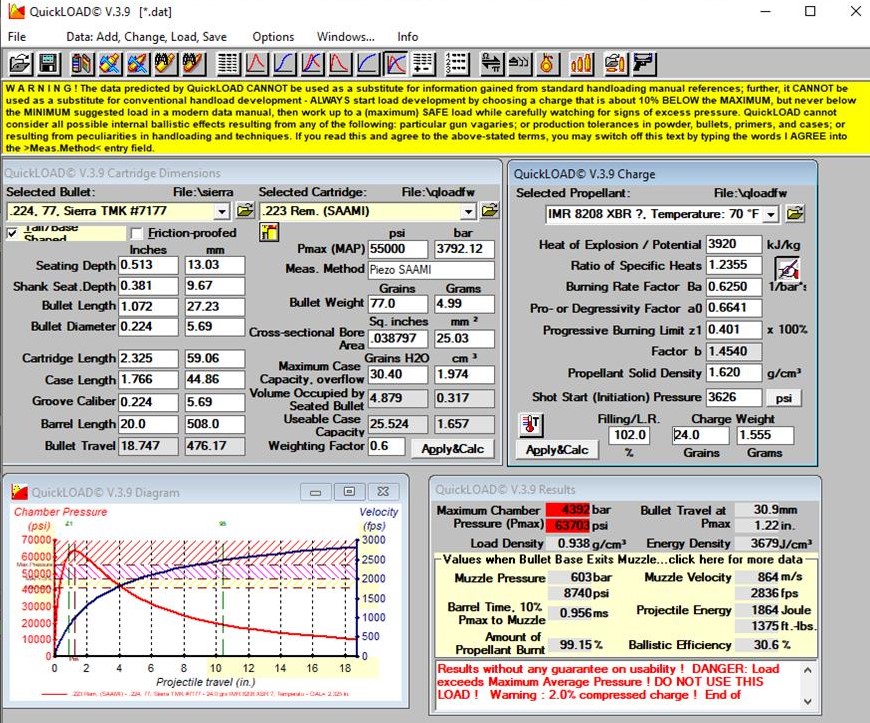Click the plus-minus table icon
Image resolution: width=870 pixels, height=723 pixels.
click(x=423, y=64)
